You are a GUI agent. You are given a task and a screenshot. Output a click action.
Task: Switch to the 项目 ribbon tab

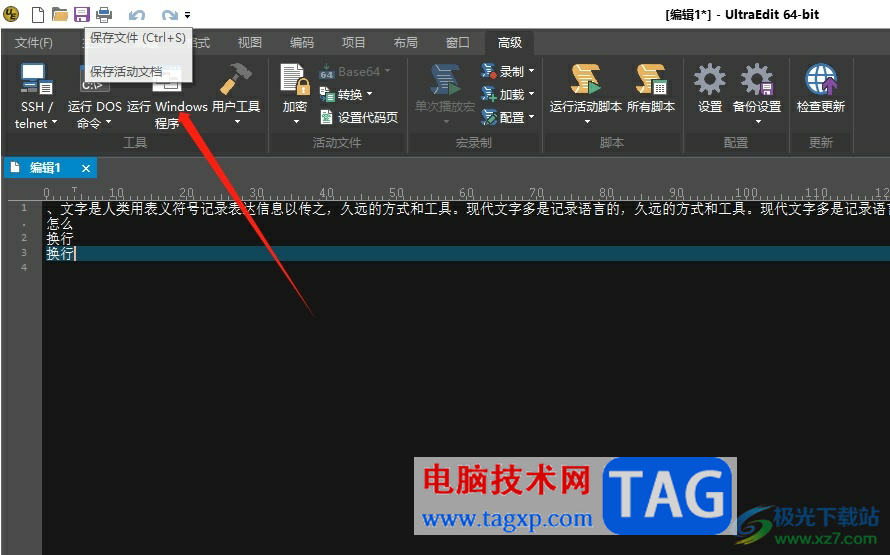pos(353,43)
